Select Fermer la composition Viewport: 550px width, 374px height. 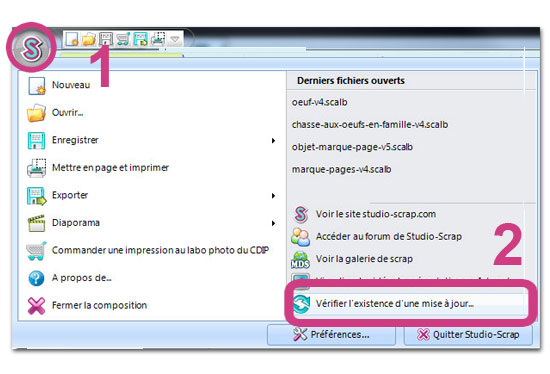99,305
